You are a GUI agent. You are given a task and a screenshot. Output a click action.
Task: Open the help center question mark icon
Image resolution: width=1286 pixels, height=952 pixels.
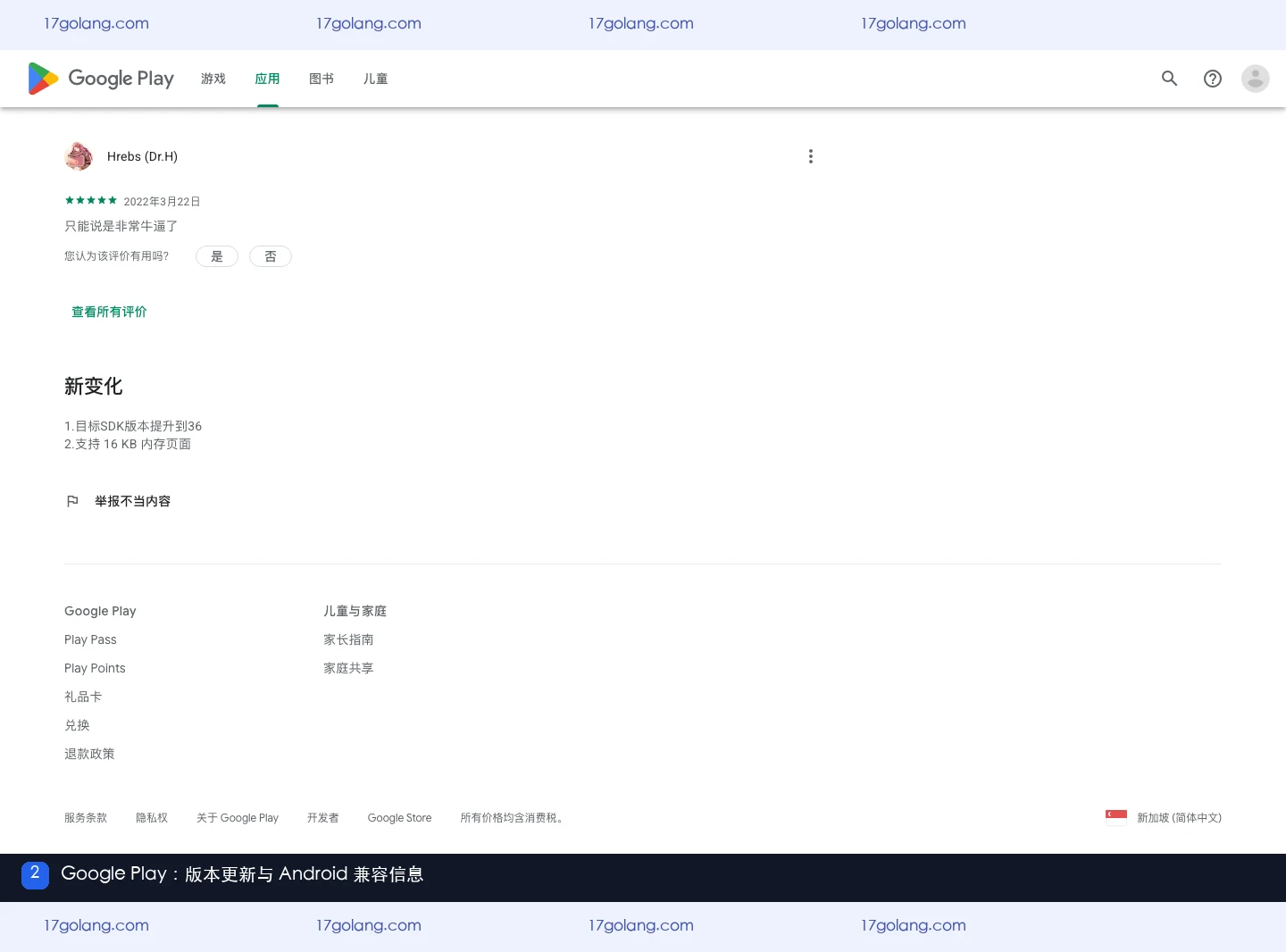(x=1213, y=79)
